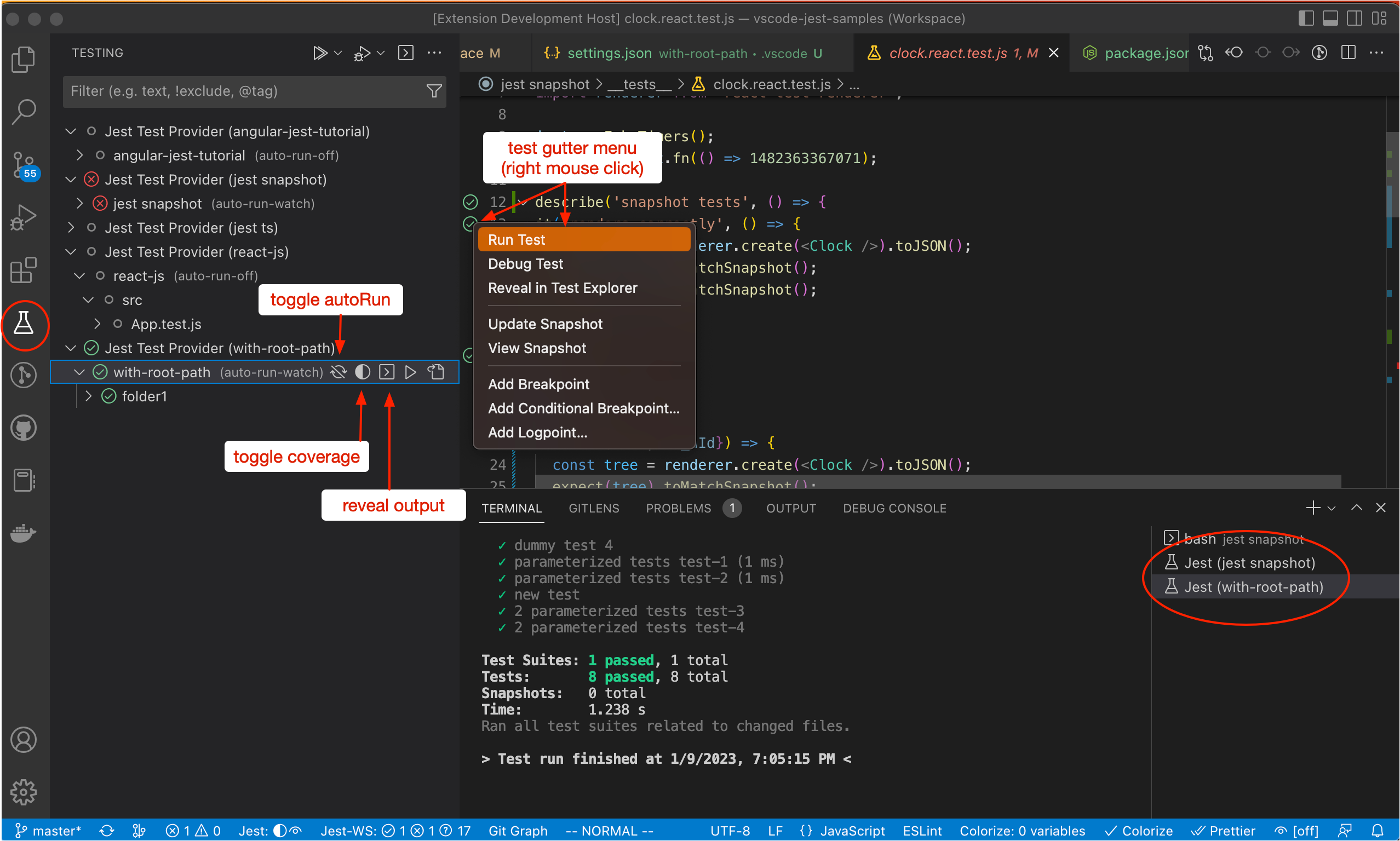This screenshot has width=1400, height=841.
Task: Open terminal launch profile dropdown
Action: [1332, 508]
